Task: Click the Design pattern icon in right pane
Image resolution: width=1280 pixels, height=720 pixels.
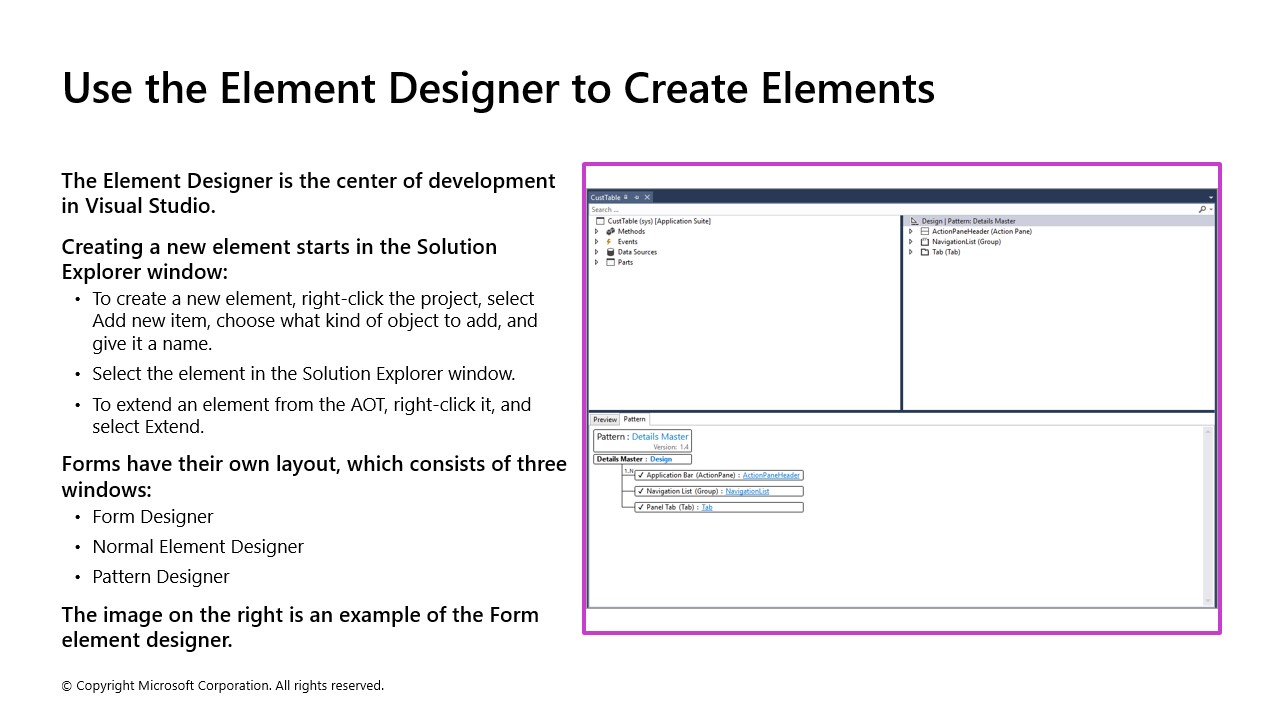Action: [x=914, y=221]
